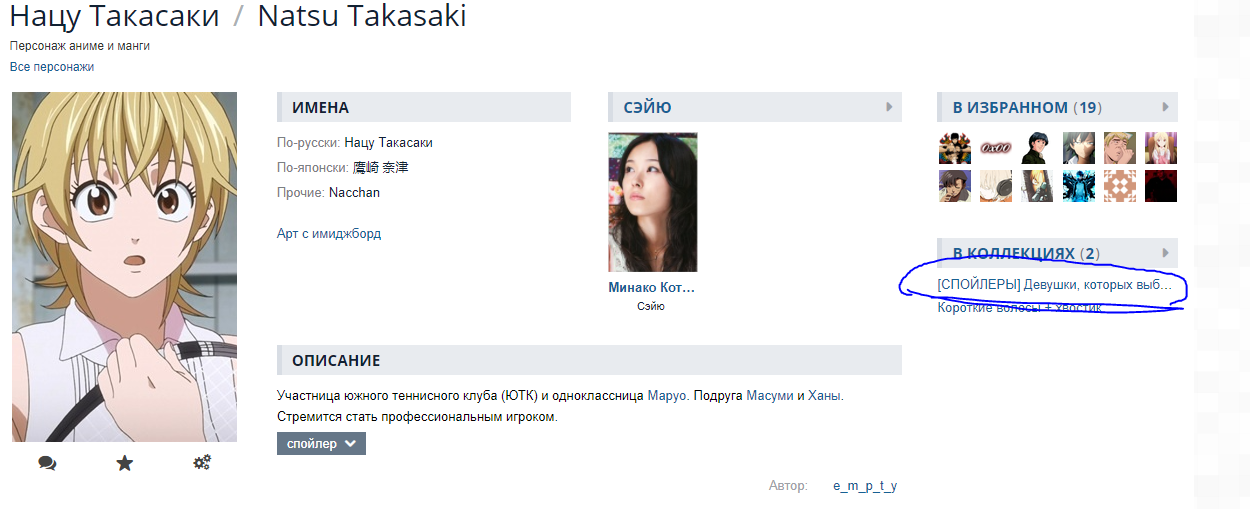Click seiyuu photo of Минако Котобуки
Screen dimensions: 1250x509
pos(653,202)
